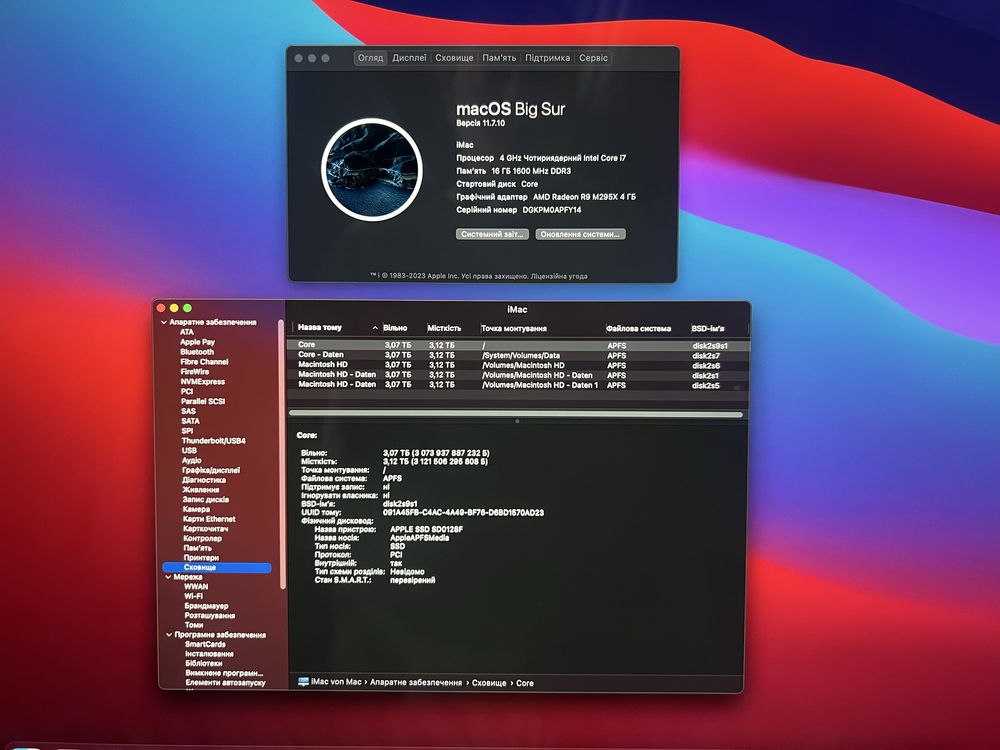Select SmartCards in the sidebar
The image size is (1000, 750).
[205, 644]
